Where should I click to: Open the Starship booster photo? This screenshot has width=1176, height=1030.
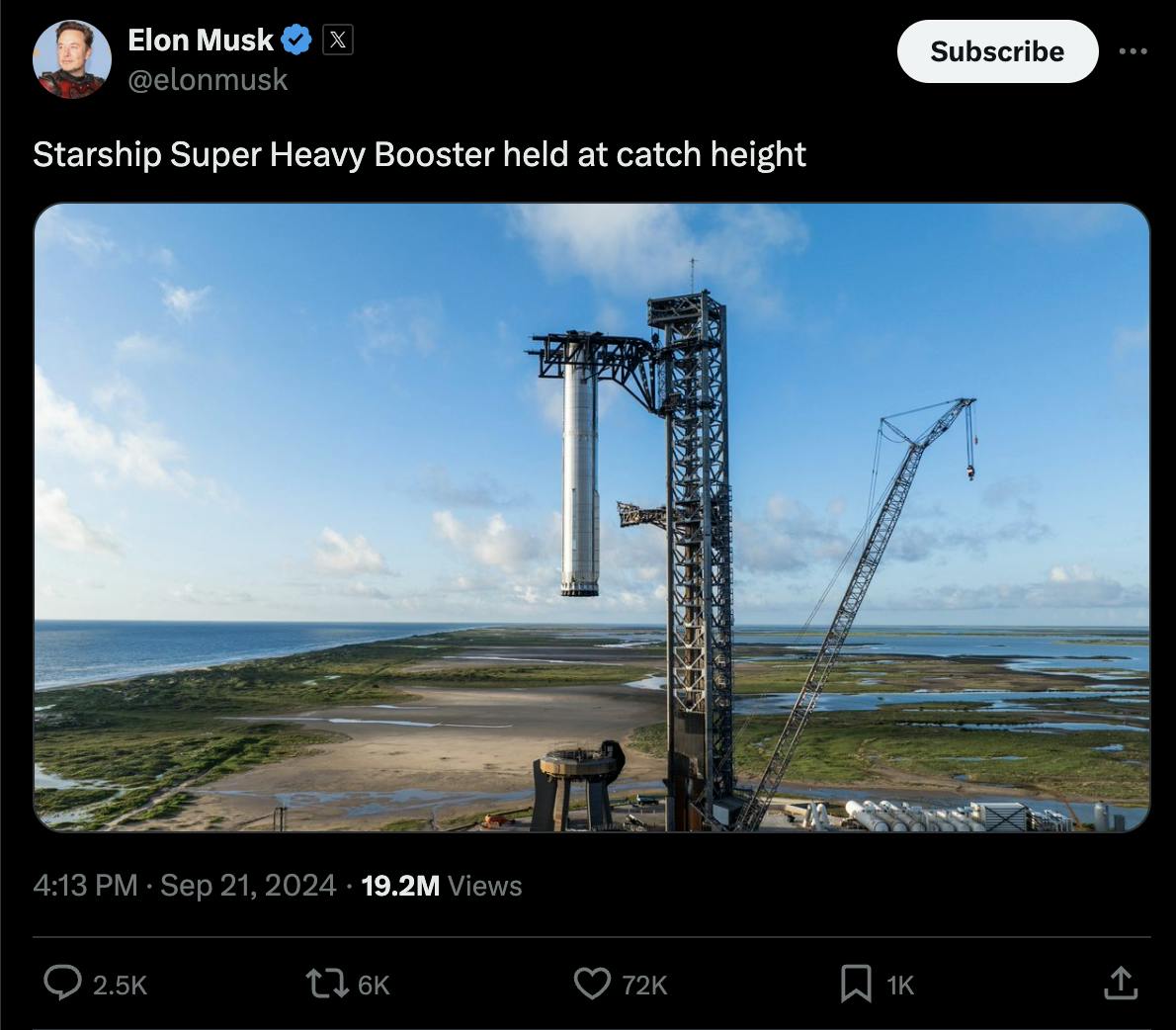(592, 518)
